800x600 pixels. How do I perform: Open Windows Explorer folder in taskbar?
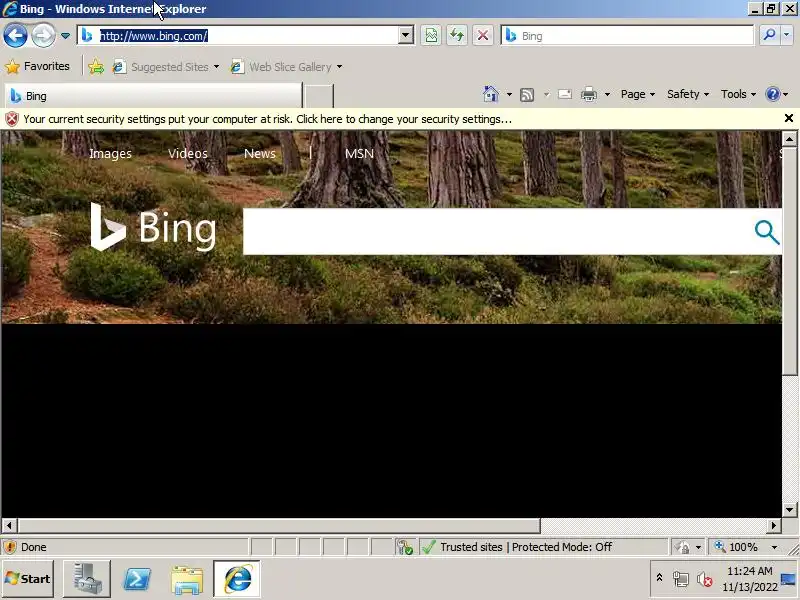pos(187,580)
